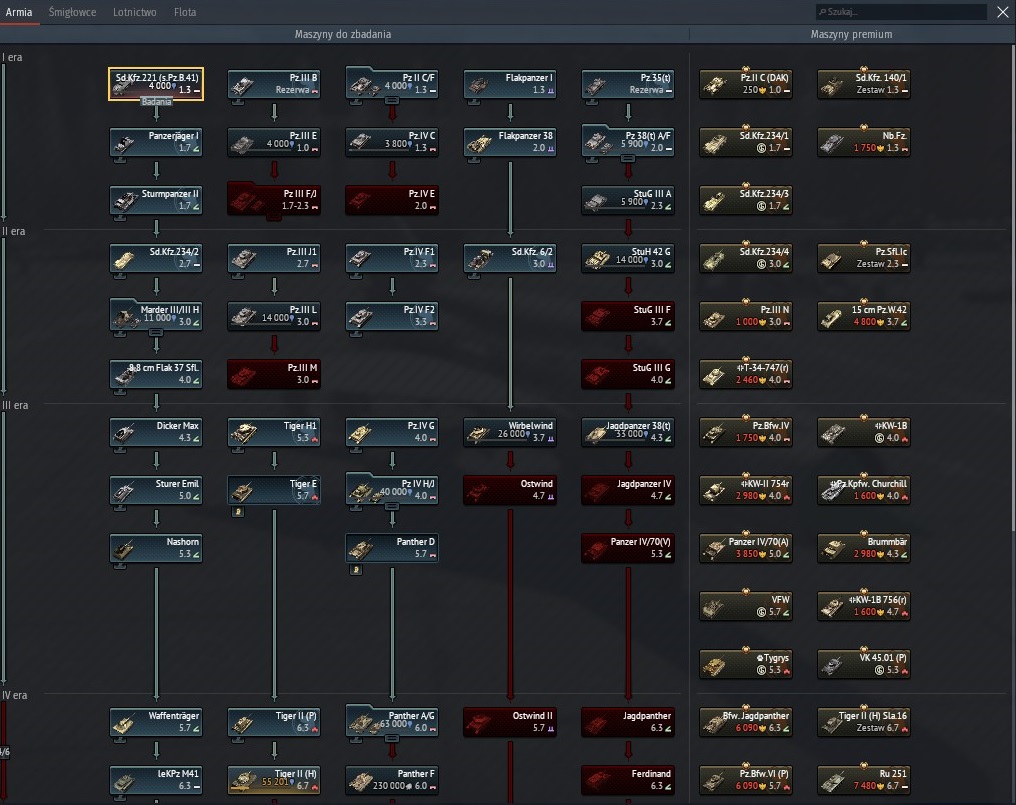Screen dimensions: 1016x805
Task: Expand the Pz IV H/J vehicle group
Action: pos(392,506)
